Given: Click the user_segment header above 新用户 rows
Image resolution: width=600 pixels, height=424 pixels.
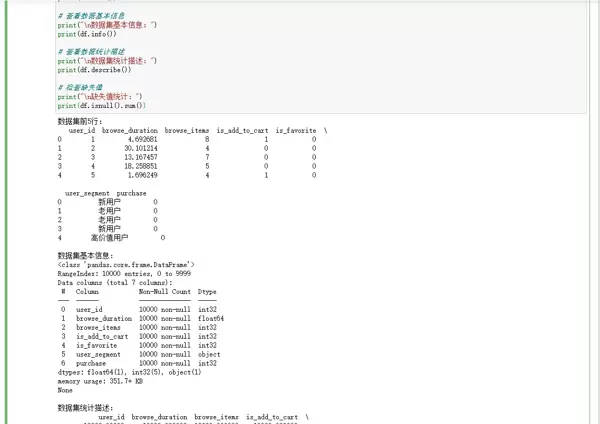Looking at the screenshot, I should pos(86,192).
